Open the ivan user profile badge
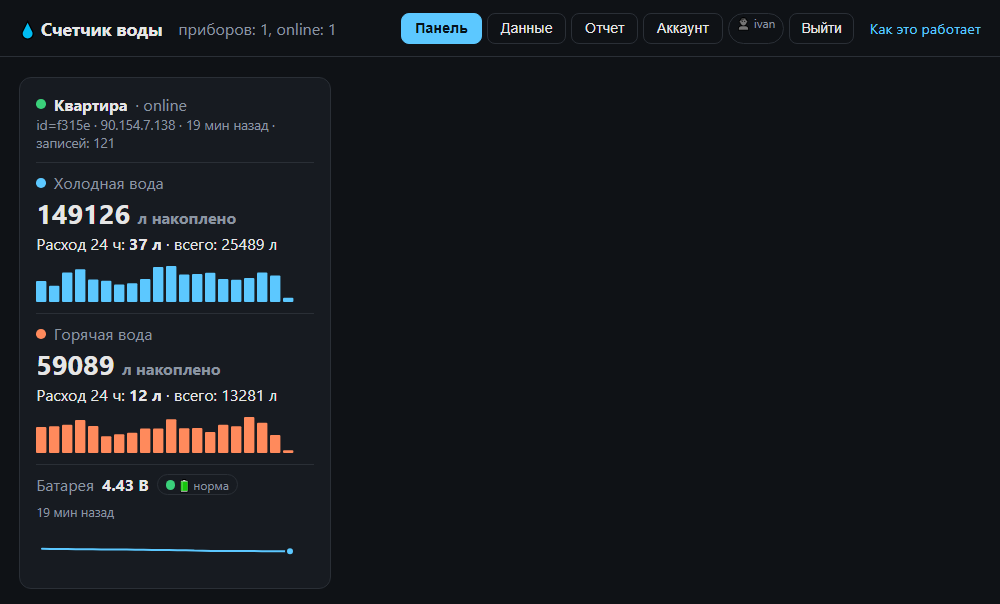This screenshot has width=1000, height=604. tap(756, 29)
